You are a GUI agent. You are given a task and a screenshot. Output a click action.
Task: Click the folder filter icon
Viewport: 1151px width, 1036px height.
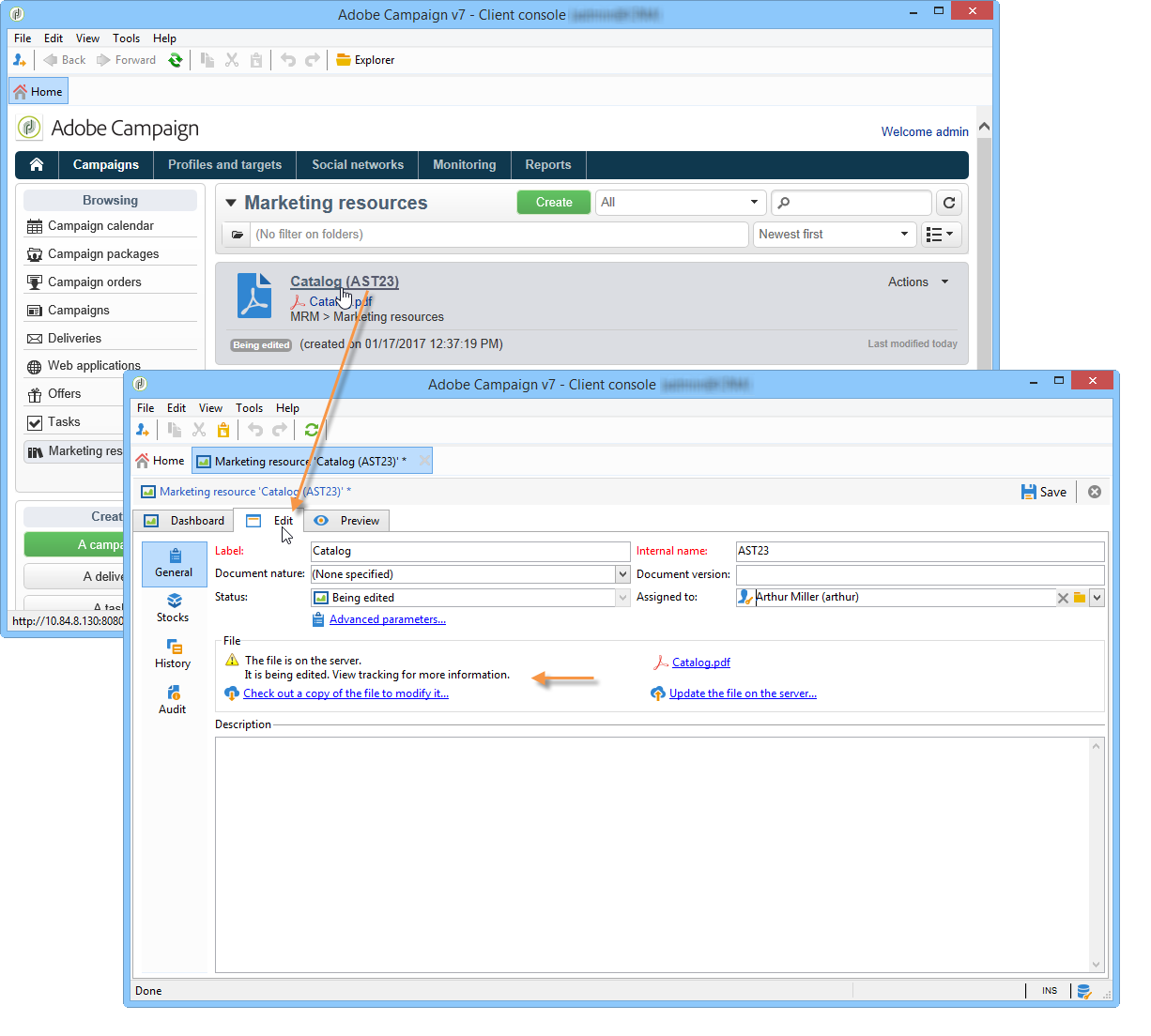[x=238, y=235]
